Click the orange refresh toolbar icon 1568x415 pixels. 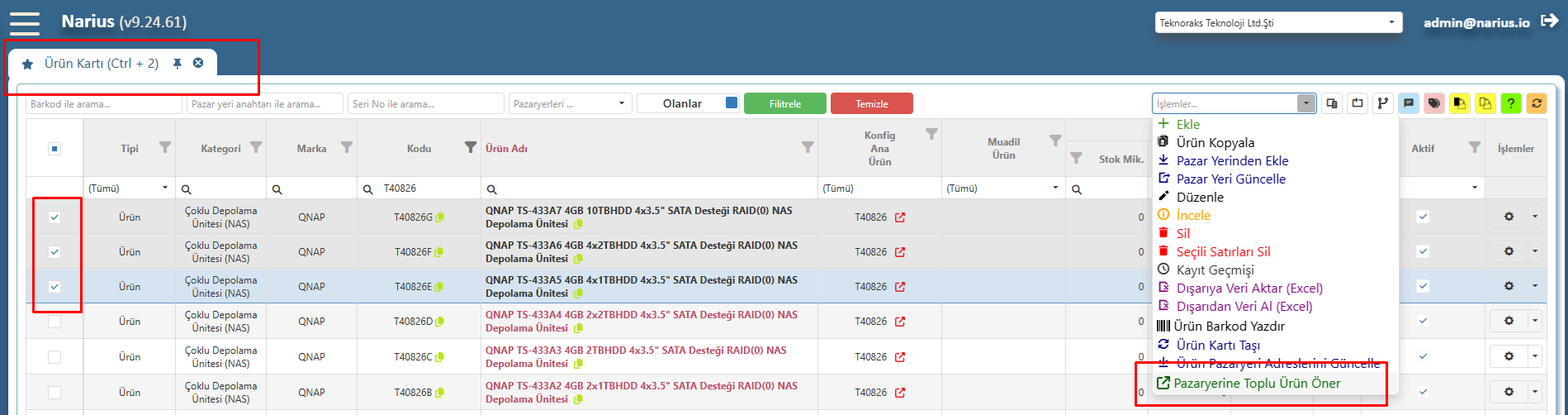coord(1537,103)
